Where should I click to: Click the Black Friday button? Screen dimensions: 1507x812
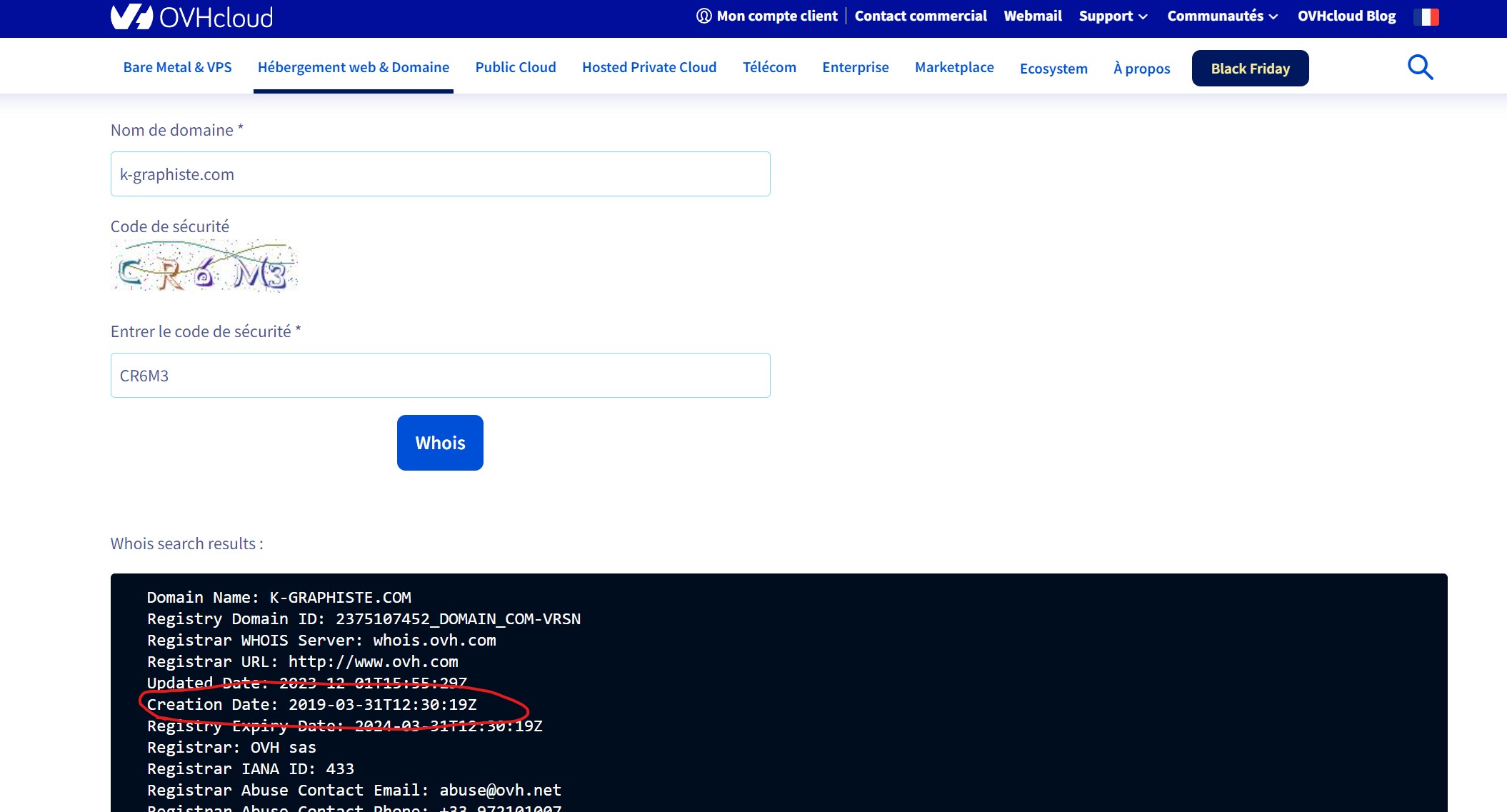(1250, 69)
